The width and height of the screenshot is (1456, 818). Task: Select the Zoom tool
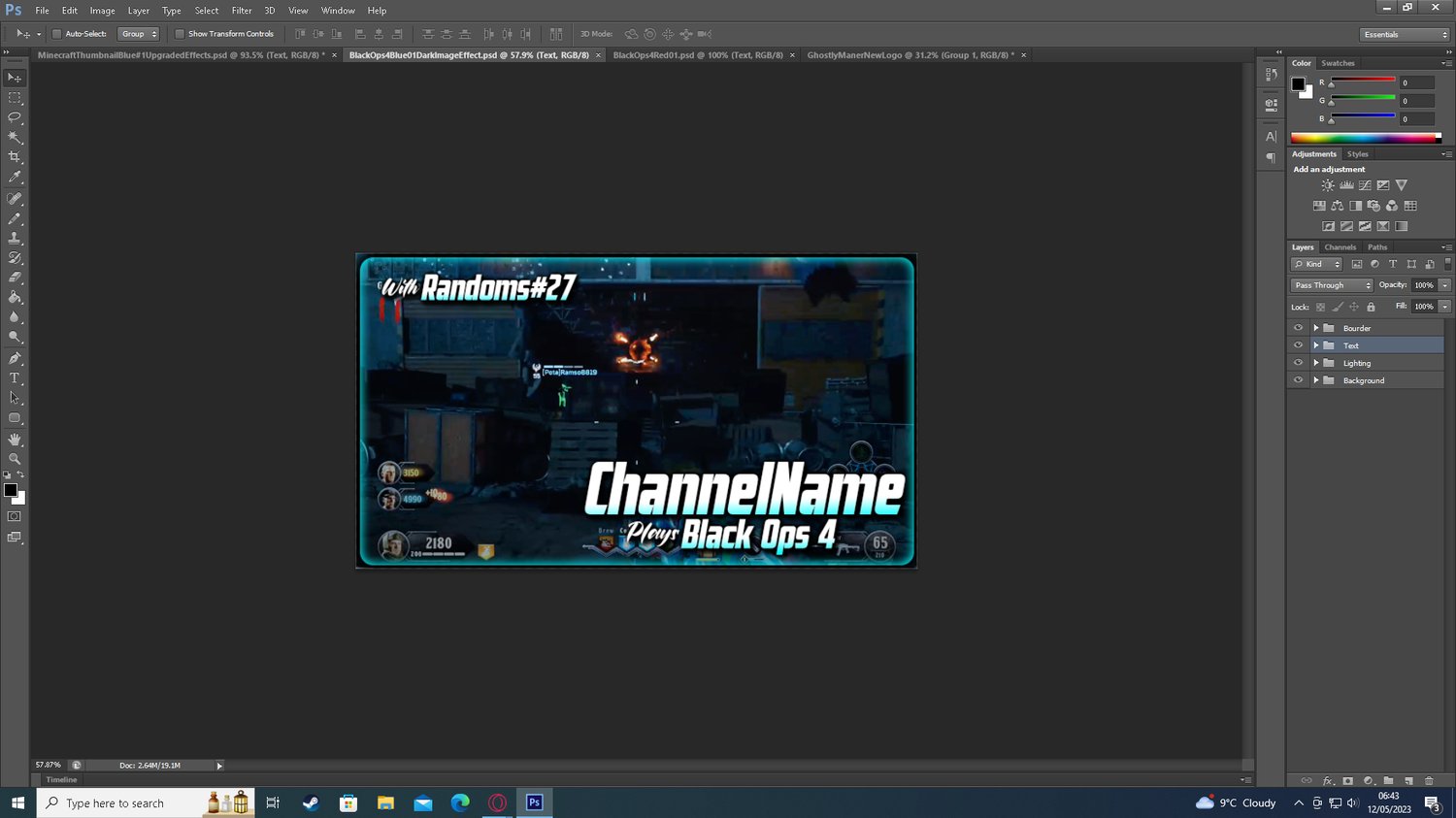pos(15,459)
